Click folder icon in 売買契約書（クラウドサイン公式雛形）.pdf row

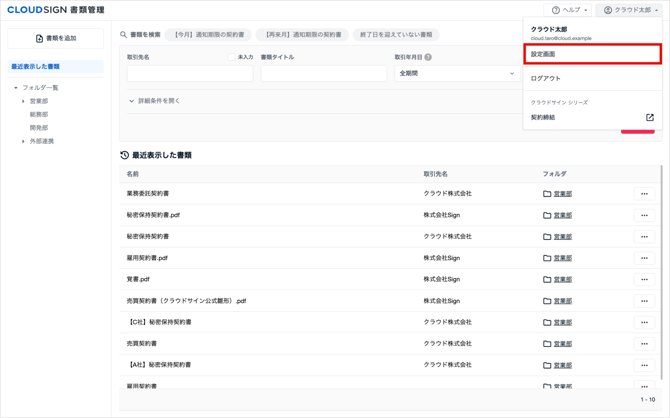[547, 301]
